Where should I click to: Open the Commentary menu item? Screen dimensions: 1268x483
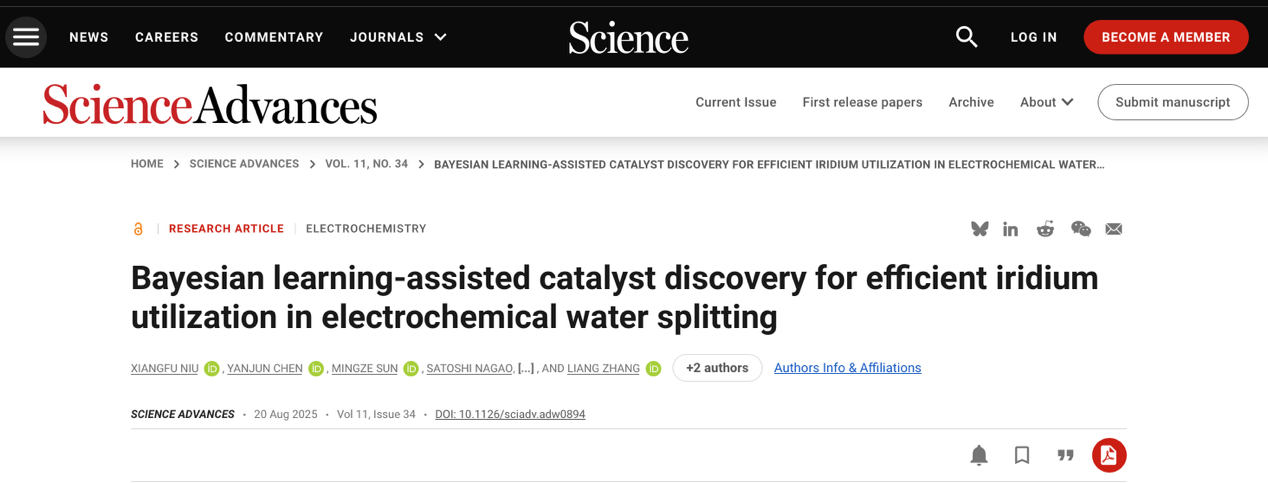pyautogui.click(x=274, y=37)
